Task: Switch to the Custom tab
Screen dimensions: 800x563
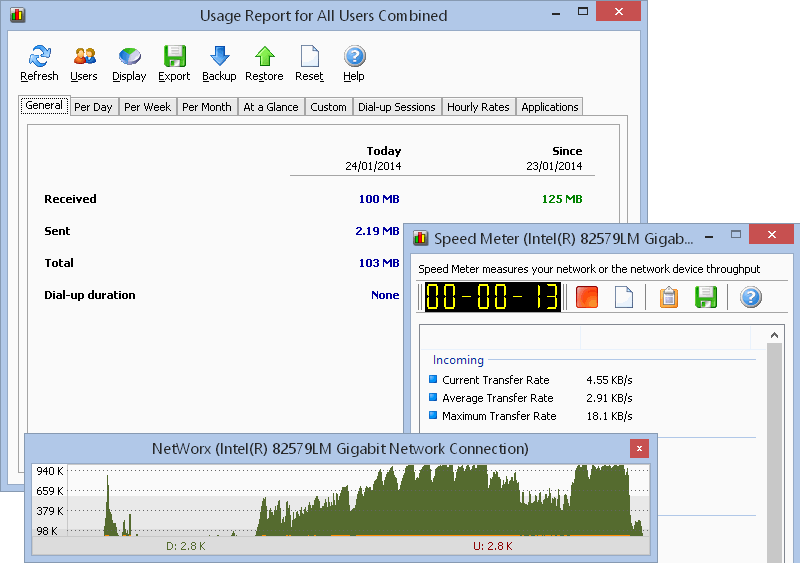Action: [x=329, y=107]
